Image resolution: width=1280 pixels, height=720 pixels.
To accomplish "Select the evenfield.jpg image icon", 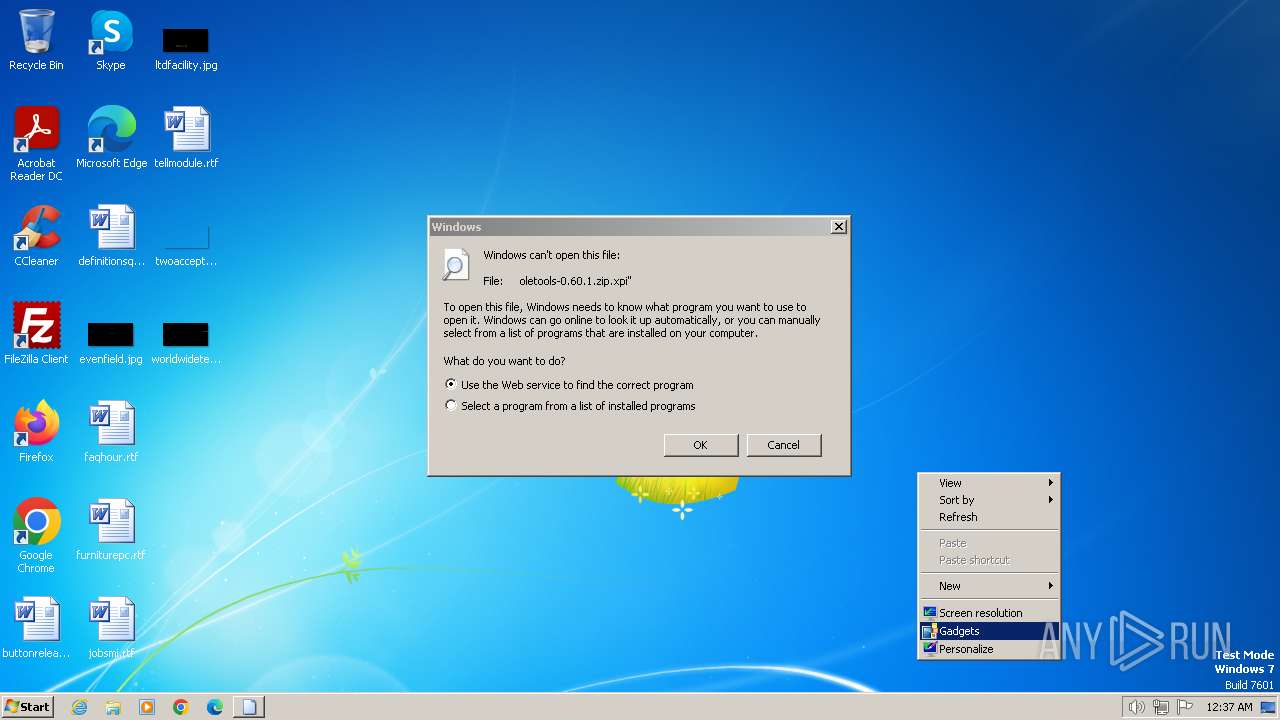I will pyautogui.click(x=111, y=342).
